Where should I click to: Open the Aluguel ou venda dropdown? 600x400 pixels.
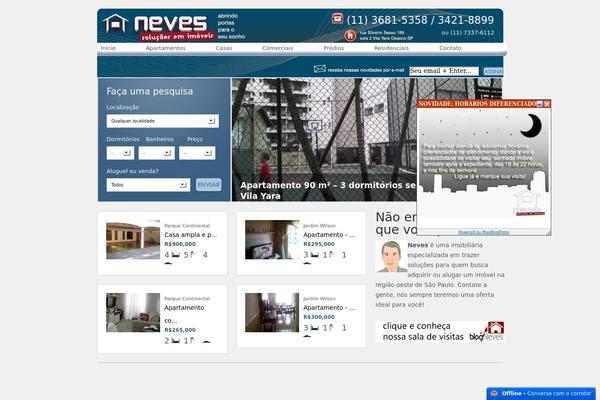(x=148, y=185)
